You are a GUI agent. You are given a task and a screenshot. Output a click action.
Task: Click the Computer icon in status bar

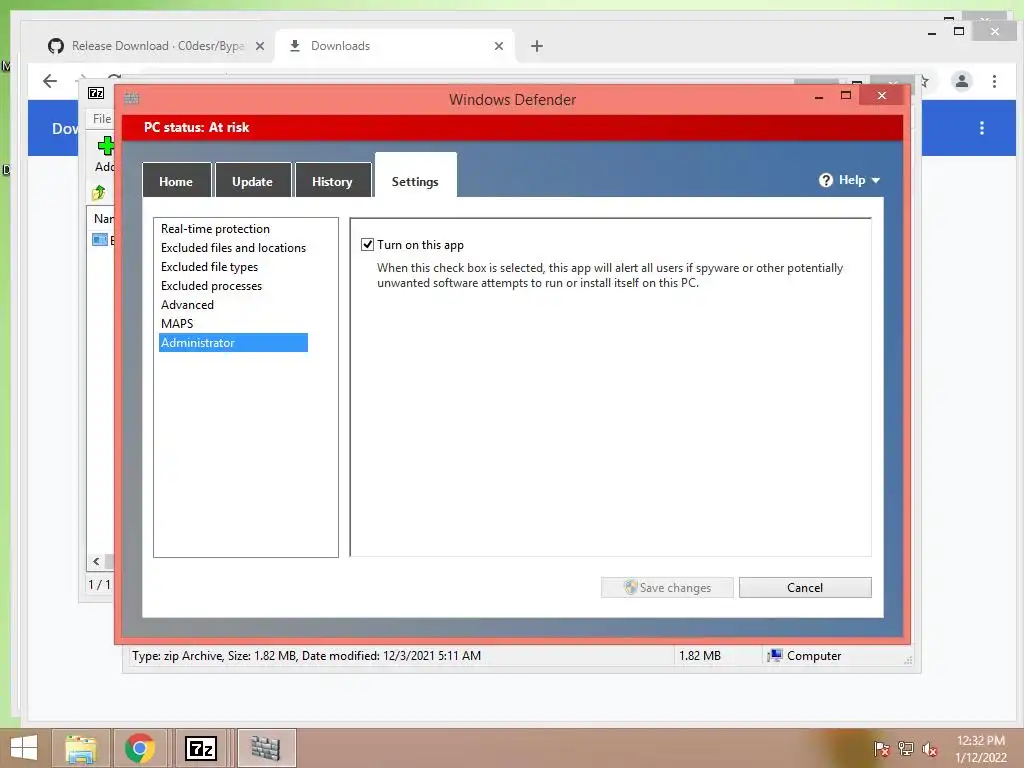click(775, 656)
